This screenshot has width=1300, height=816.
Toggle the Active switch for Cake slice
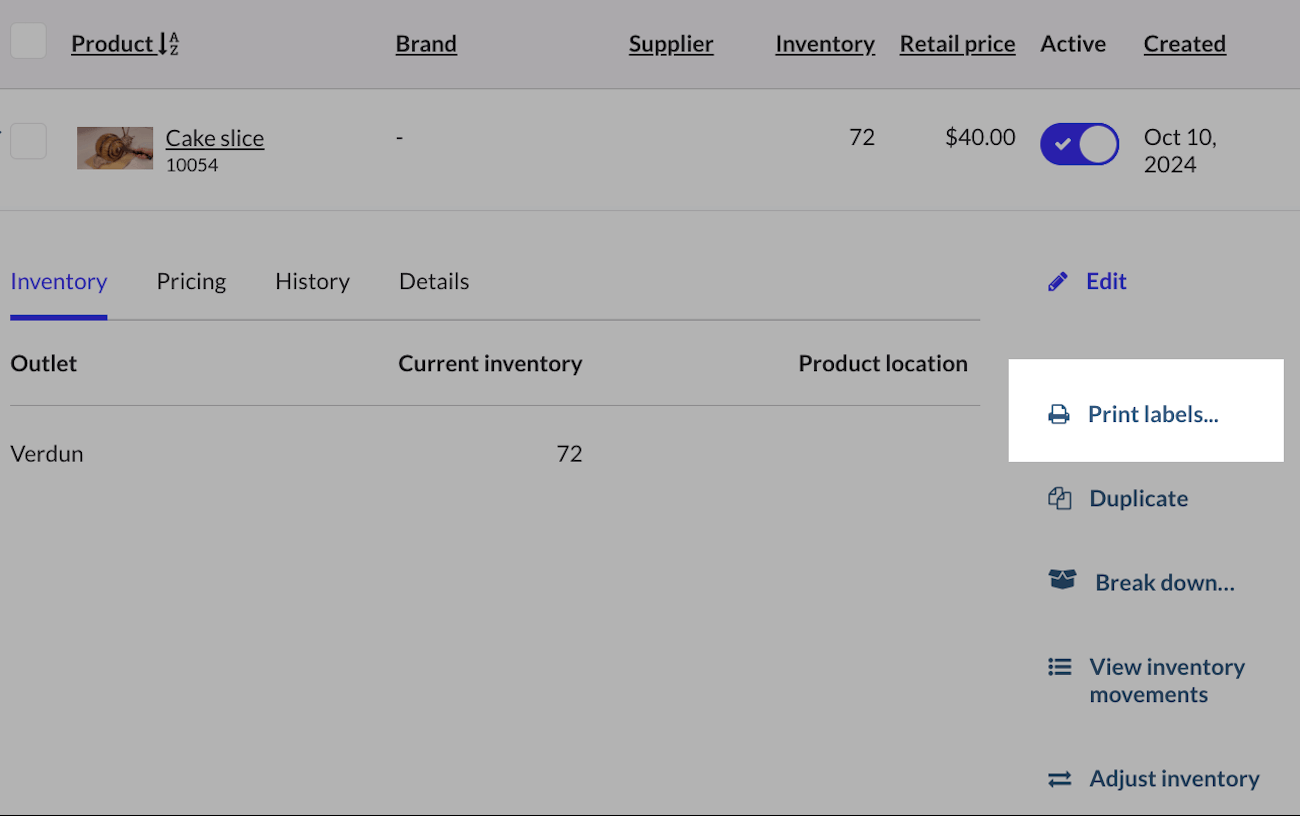click(x=1079, y=144)
